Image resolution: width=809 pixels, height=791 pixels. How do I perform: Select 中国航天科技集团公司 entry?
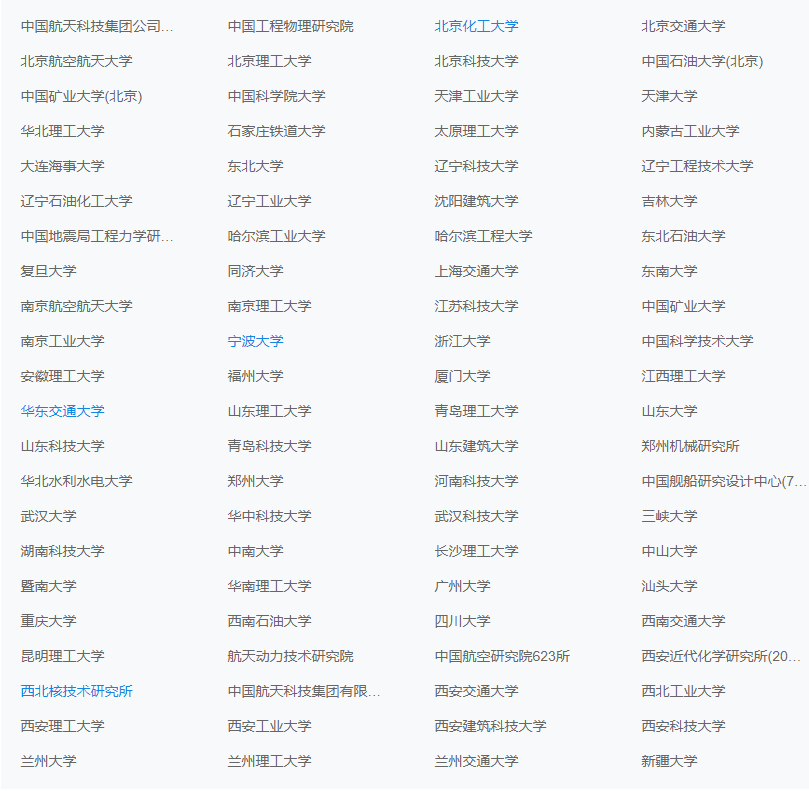[75, 26]
